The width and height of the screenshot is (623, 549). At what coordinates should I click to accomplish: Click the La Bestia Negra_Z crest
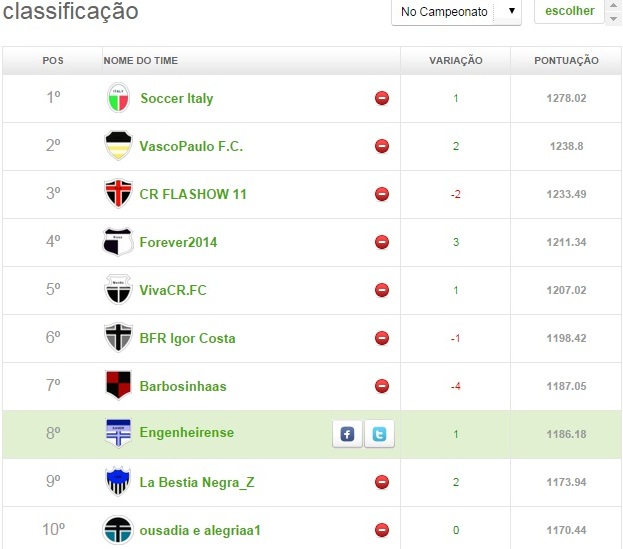click(x=118, y=482)
